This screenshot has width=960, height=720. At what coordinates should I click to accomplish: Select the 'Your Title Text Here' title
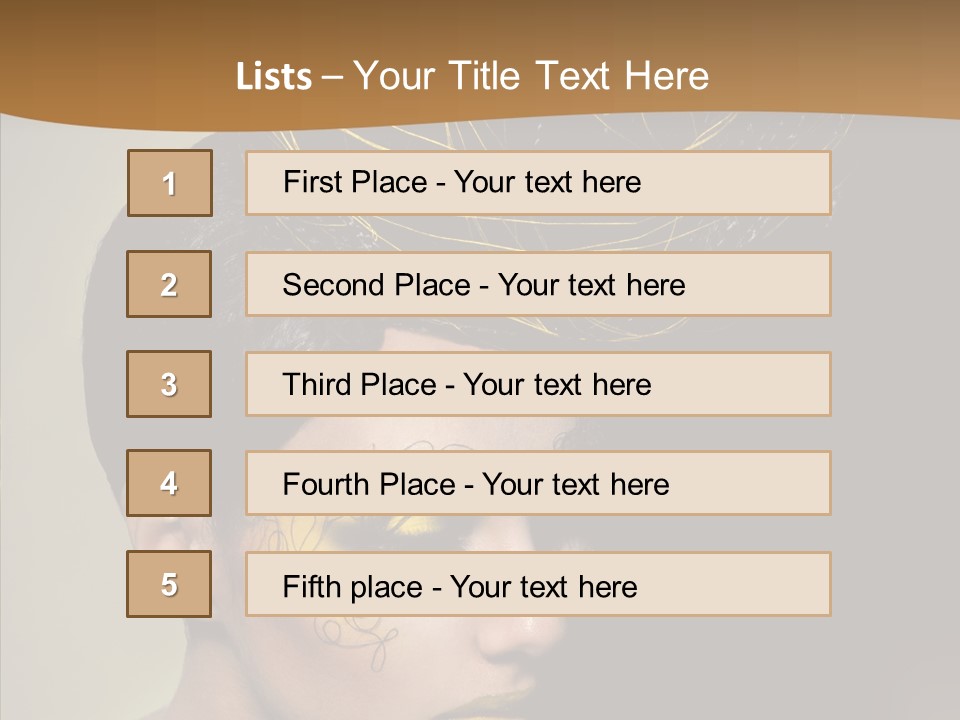pyautogui.click(x=531, y=76)
